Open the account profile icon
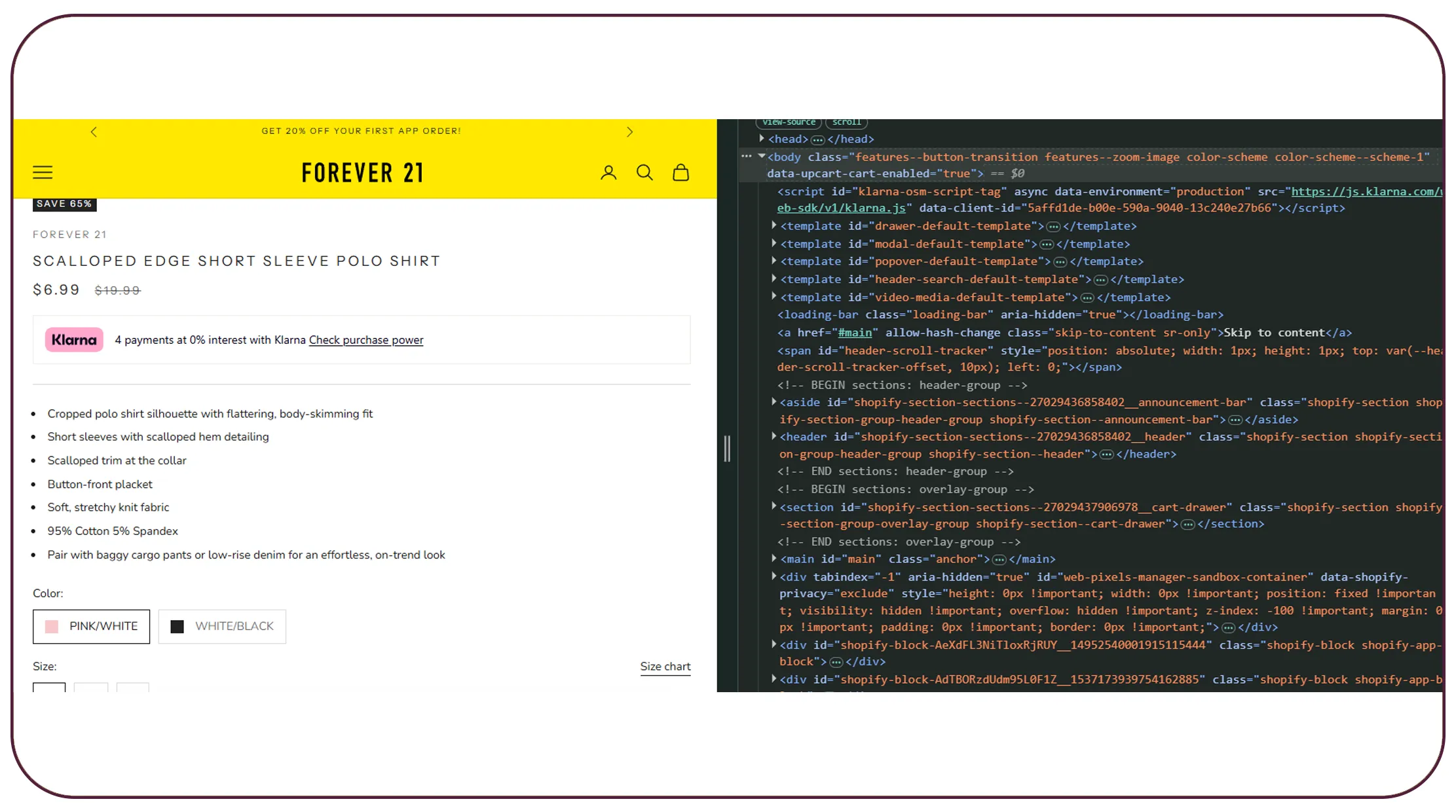 click(x=608, y=172)
